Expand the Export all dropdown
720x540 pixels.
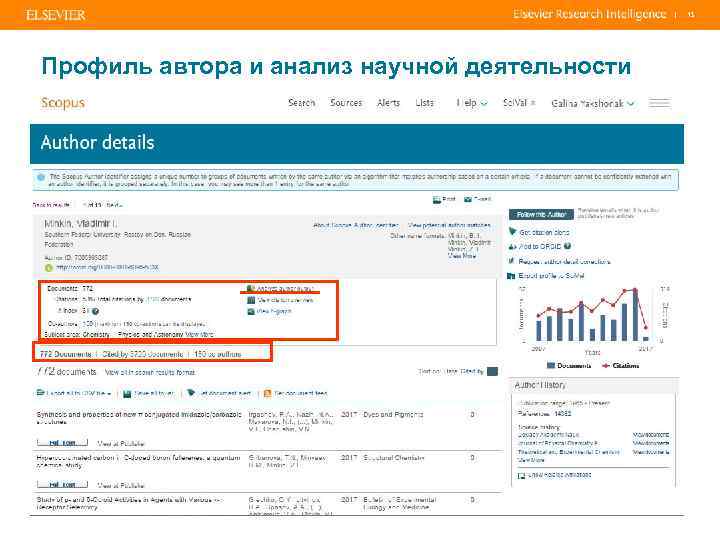click(x=74, y=393)
